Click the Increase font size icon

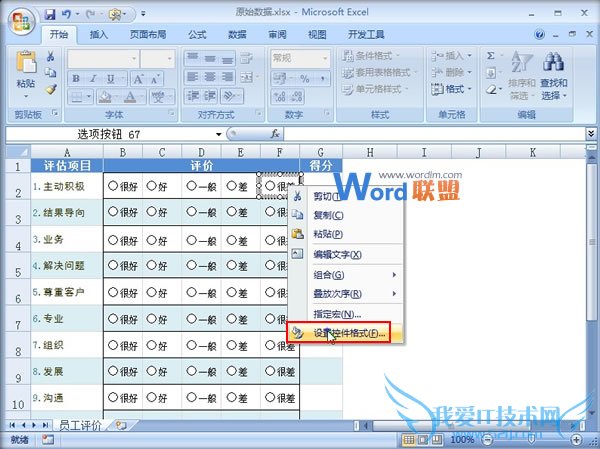138,79
